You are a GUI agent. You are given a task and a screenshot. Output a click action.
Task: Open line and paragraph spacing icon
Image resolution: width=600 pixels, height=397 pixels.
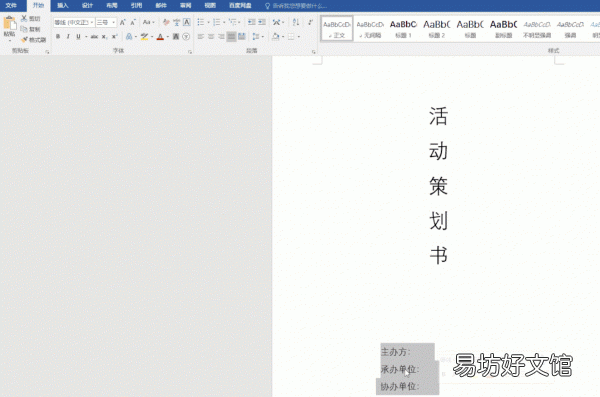256,37
